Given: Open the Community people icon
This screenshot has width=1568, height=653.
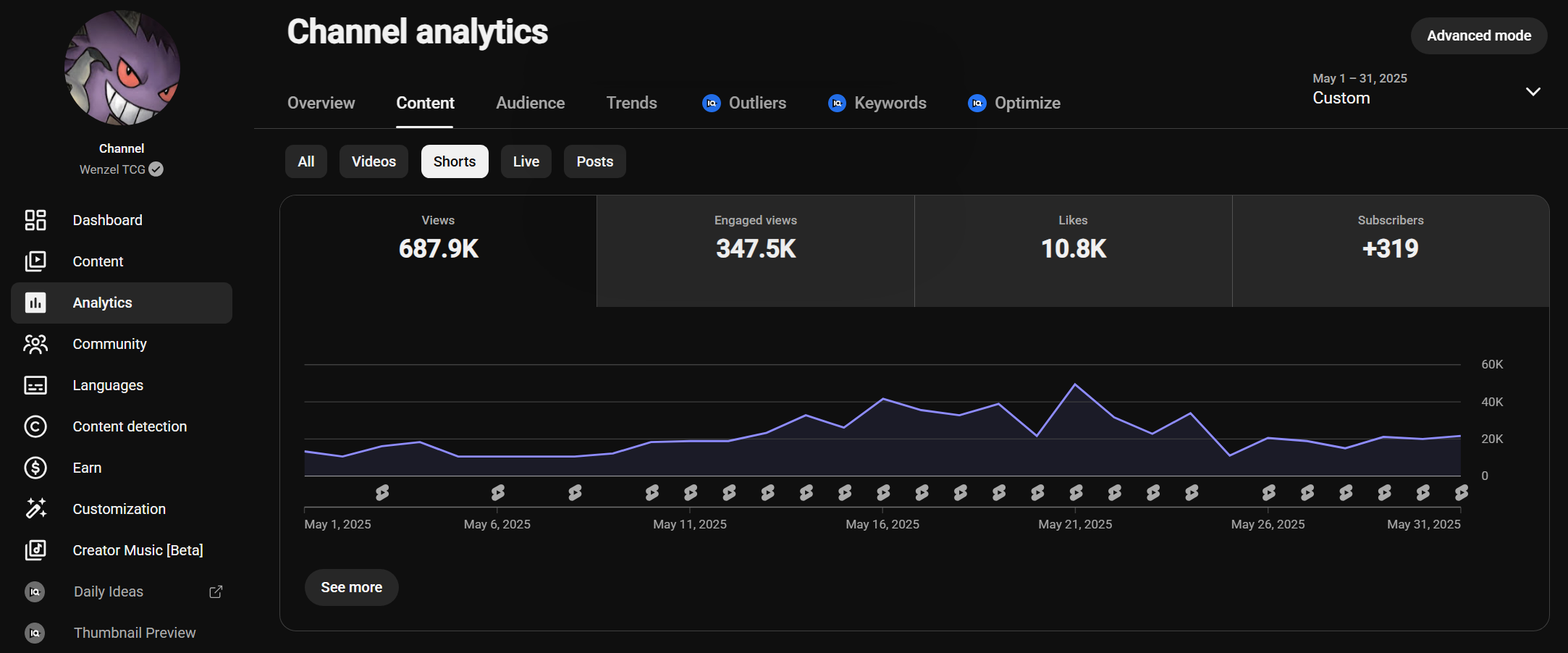Looking at the screenshot, I should 35,344.
